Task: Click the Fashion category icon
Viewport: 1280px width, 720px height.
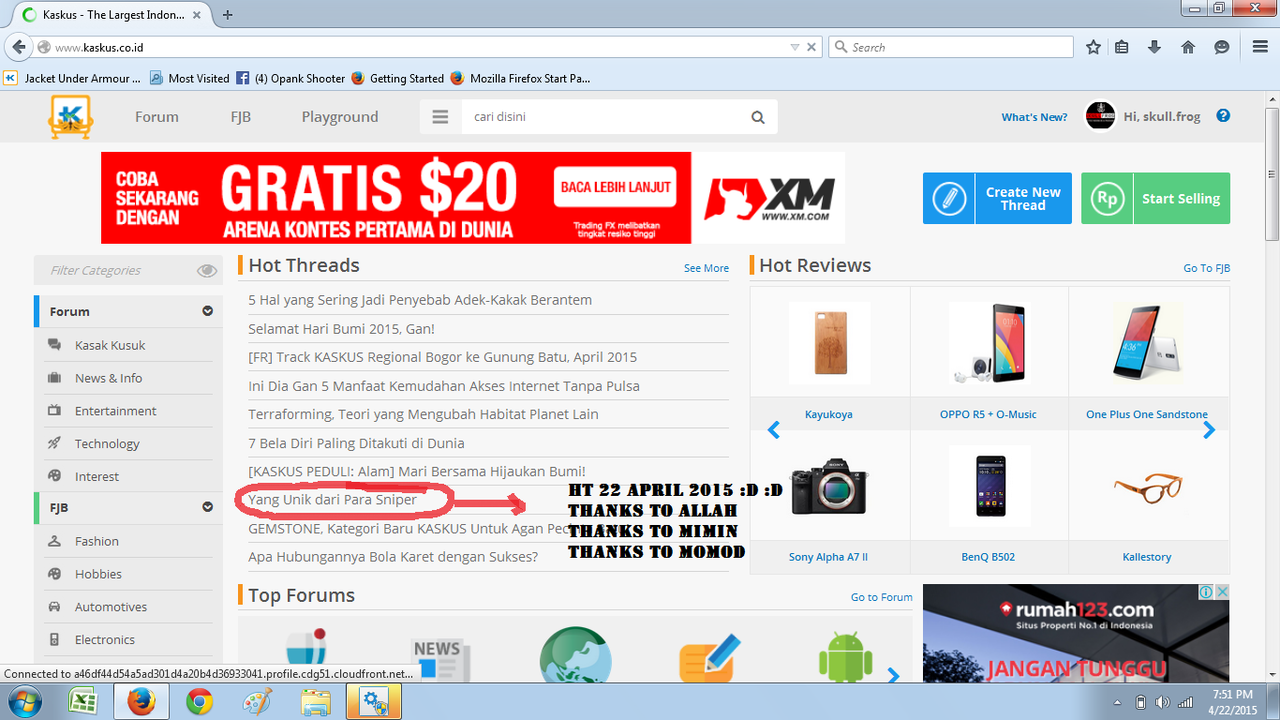Action: click(54, 541)
